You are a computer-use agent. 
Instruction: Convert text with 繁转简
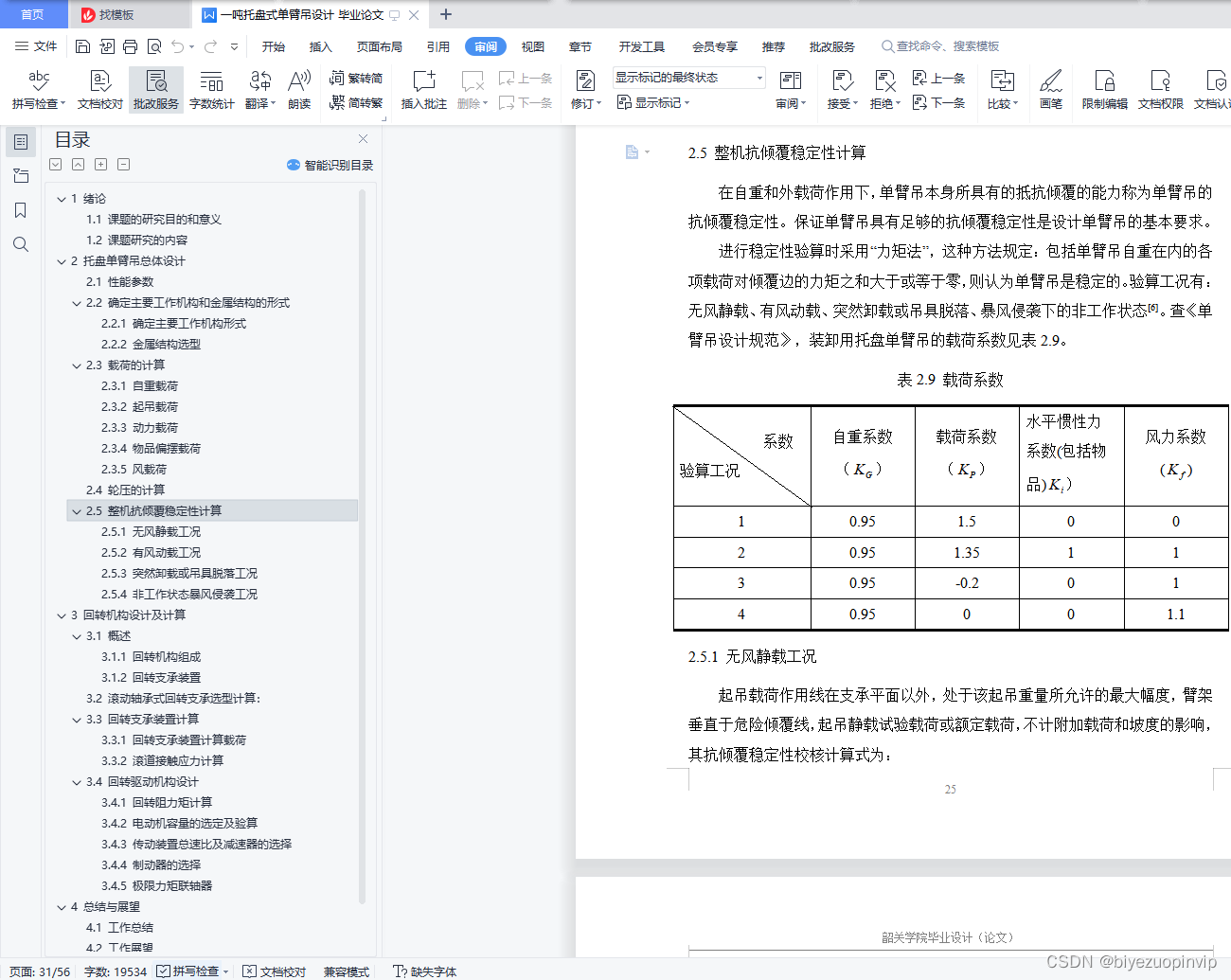[x=356, y=79]
